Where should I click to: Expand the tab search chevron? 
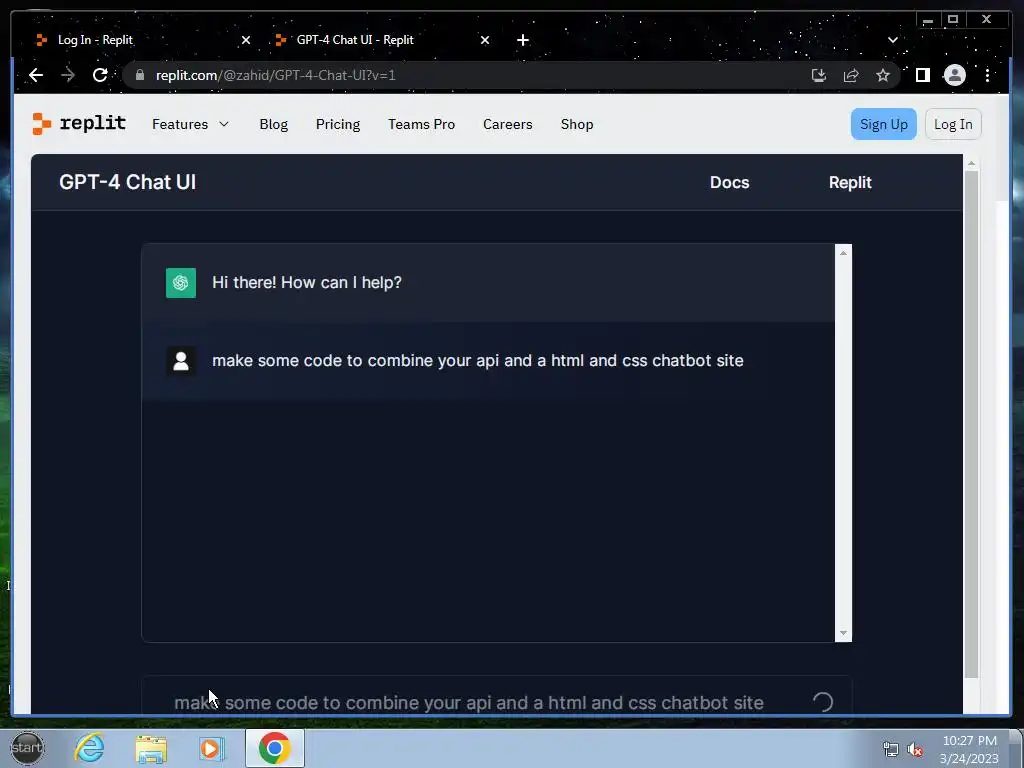coord(893,40)
